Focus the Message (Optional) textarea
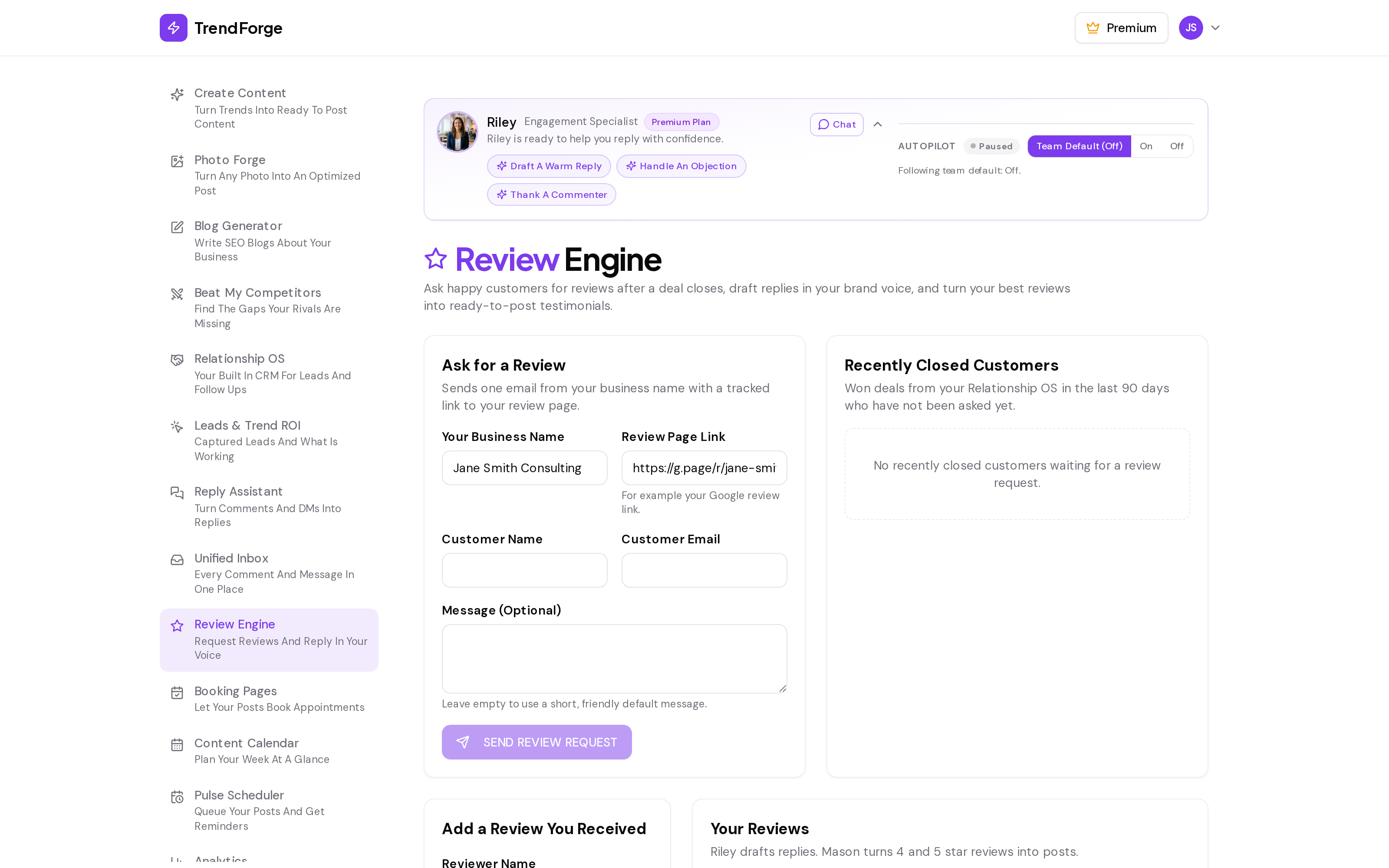 (x=614, y=658)
